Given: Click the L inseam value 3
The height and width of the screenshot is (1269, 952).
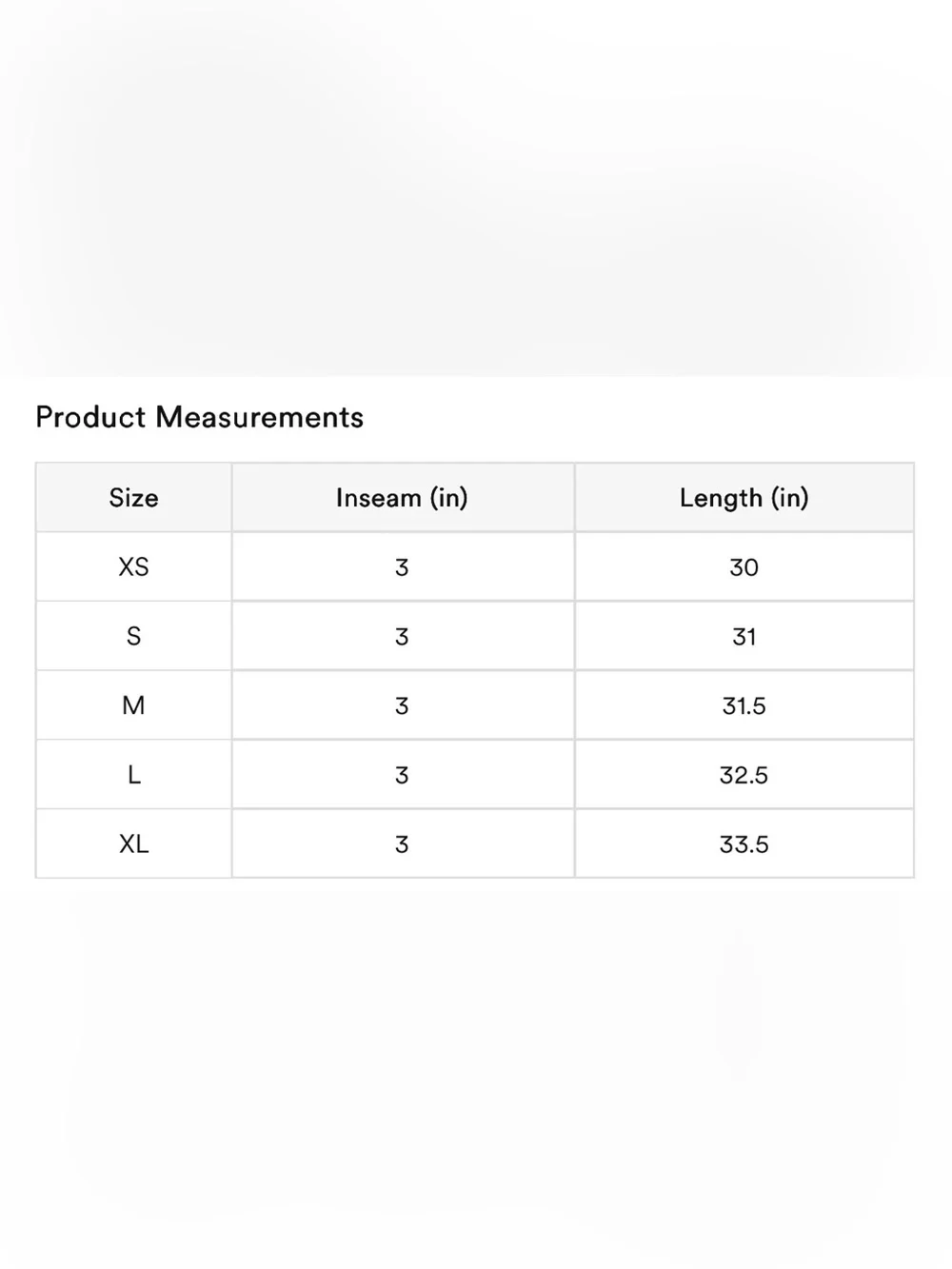Looking at the screenshot, I should click(x=403, y=775).
